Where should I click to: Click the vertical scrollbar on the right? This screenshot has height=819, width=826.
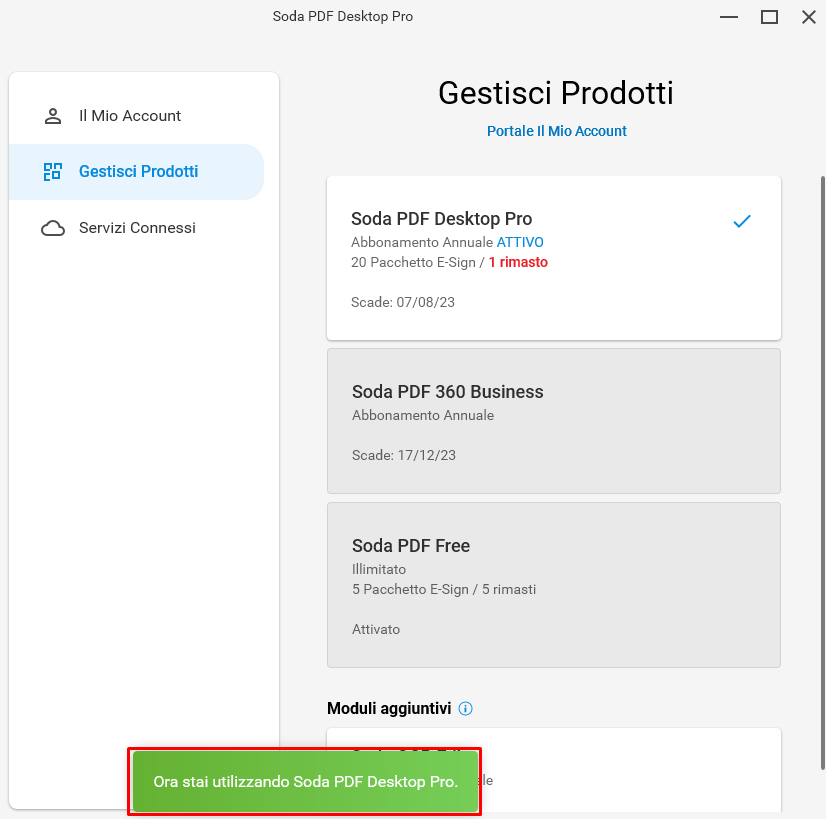pyautogui.click(x=823, y=473)
